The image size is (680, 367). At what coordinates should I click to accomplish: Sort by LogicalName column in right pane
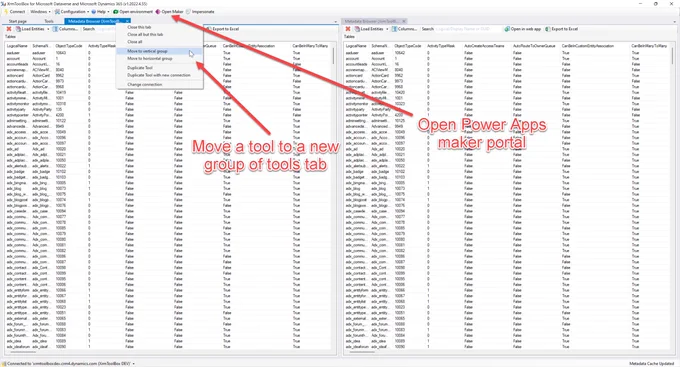[356, 46]
